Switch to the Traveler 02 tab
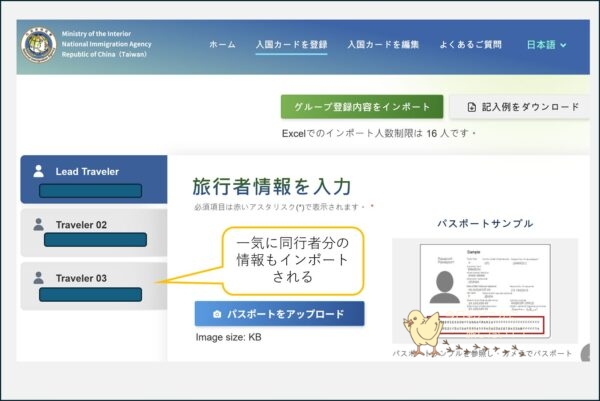Image resolution: width=600 pixels, height=401 pixels. click(x=93, y=233)
